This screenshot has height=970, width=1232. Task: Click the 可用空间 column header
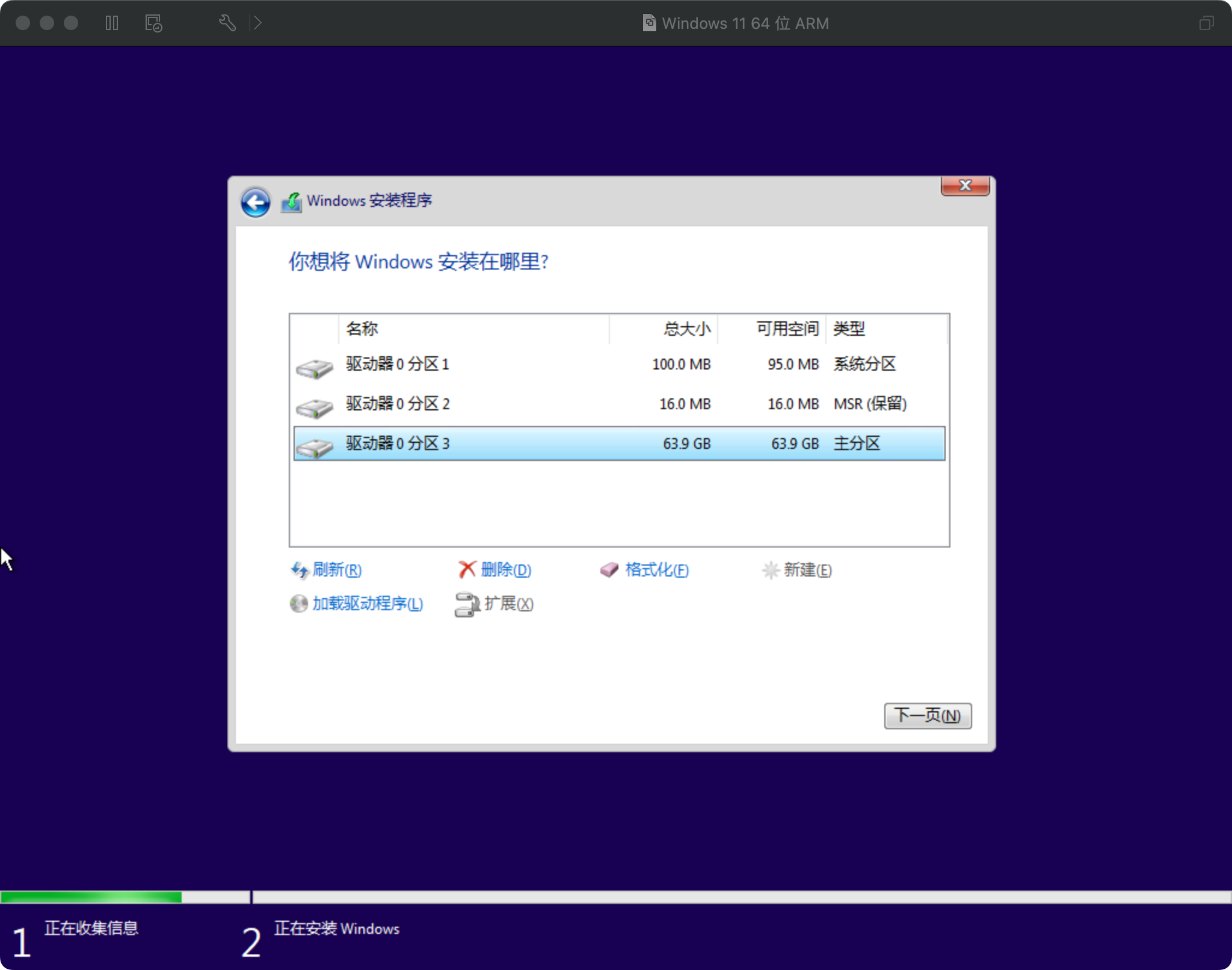(x=772, y=329)
